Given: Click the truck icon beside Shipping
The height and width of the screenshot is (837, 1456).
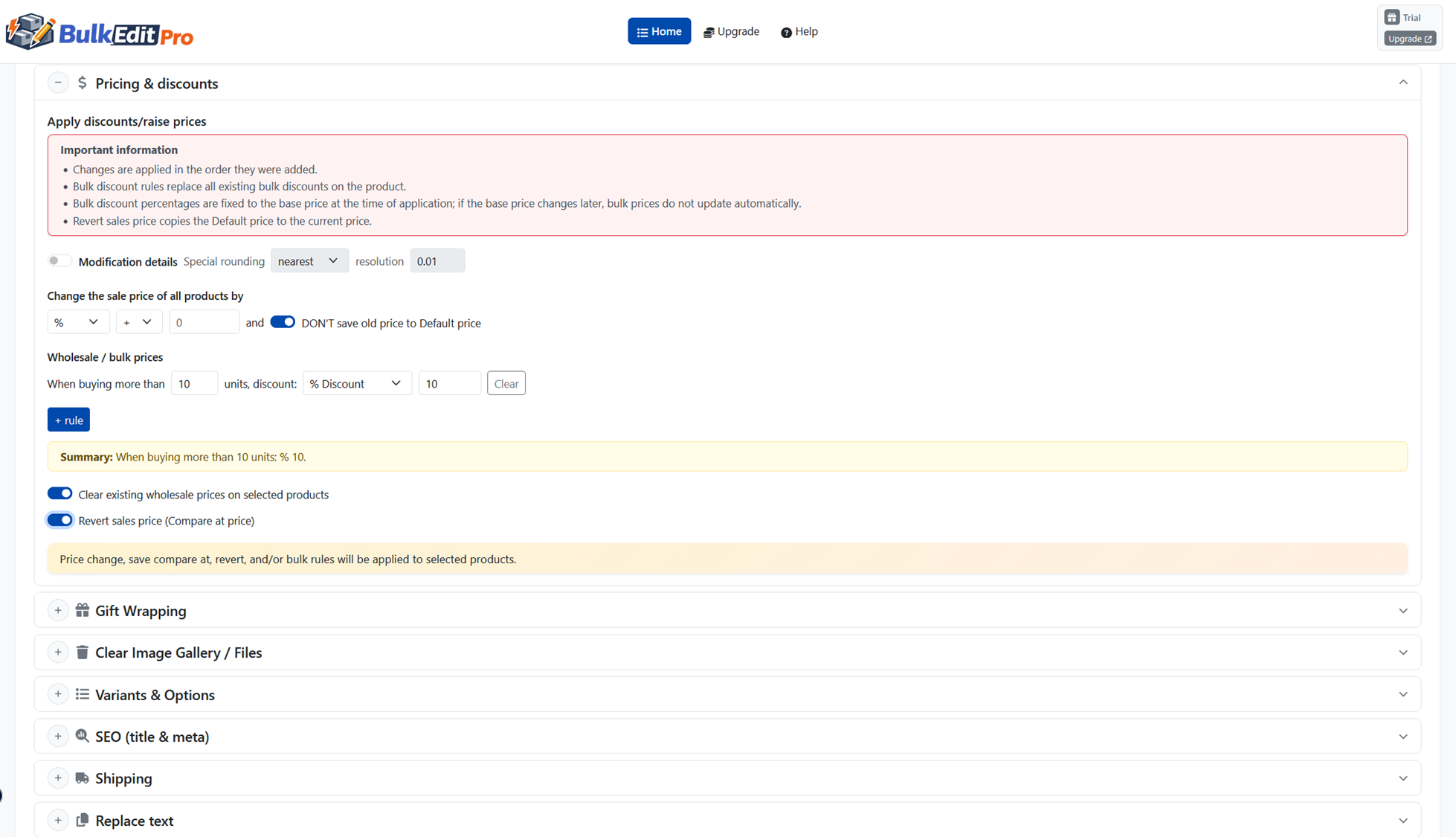Looking at the screenshot, I should 83,777.
